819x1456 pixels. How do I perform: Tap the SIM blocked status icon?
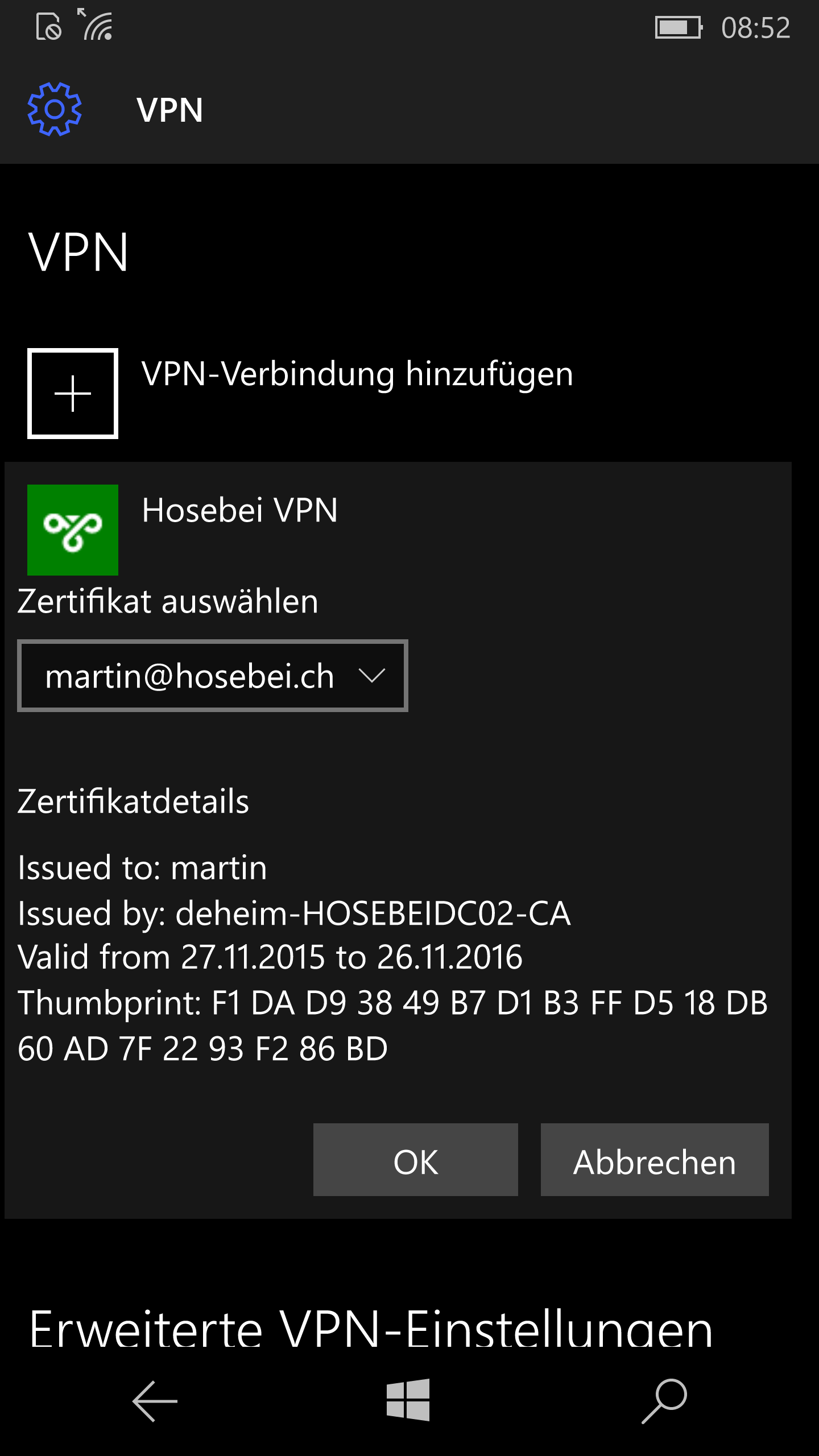point(49,27)
